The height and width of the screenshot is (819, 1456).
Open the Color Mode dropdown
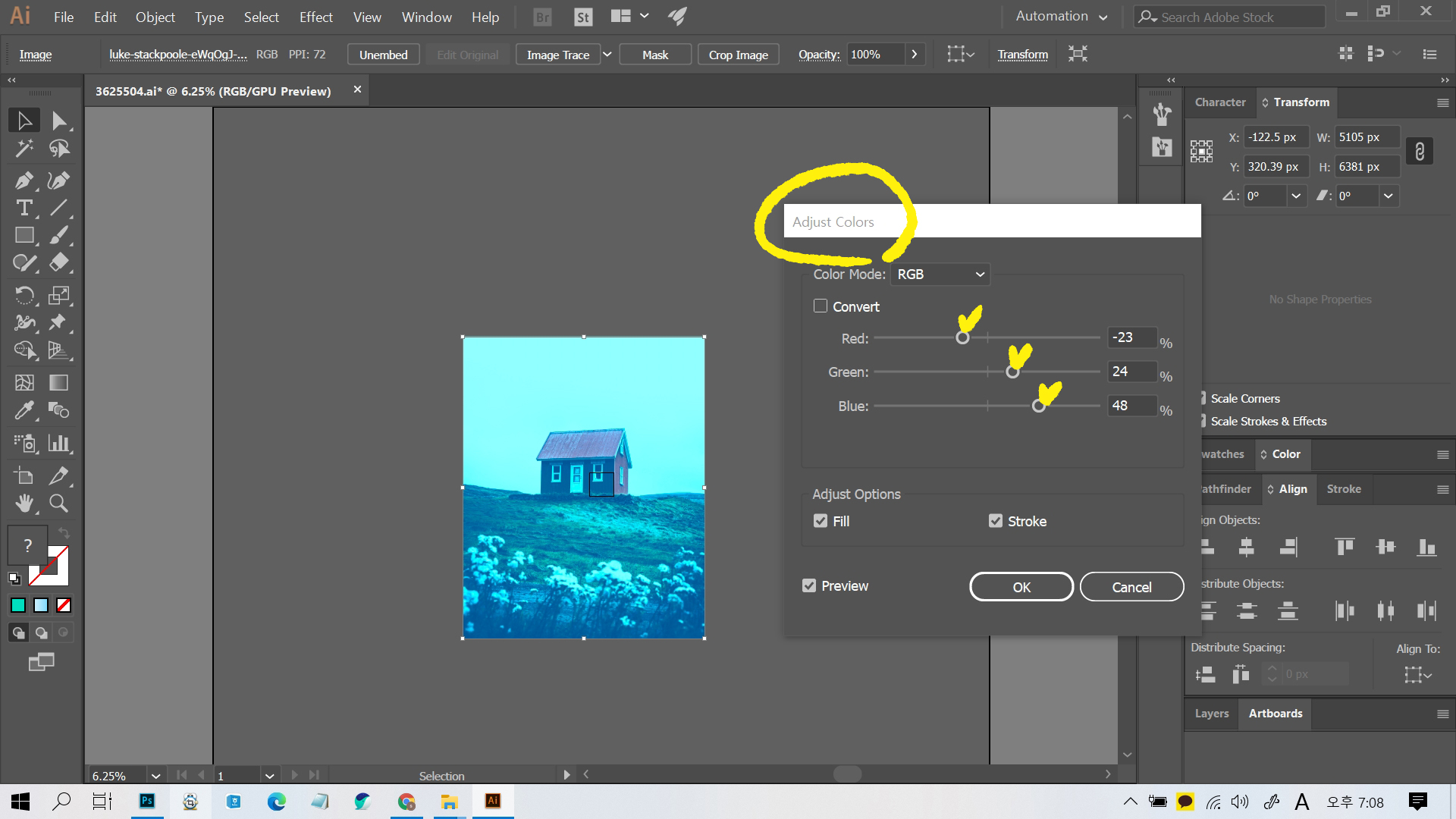(940, 275)
